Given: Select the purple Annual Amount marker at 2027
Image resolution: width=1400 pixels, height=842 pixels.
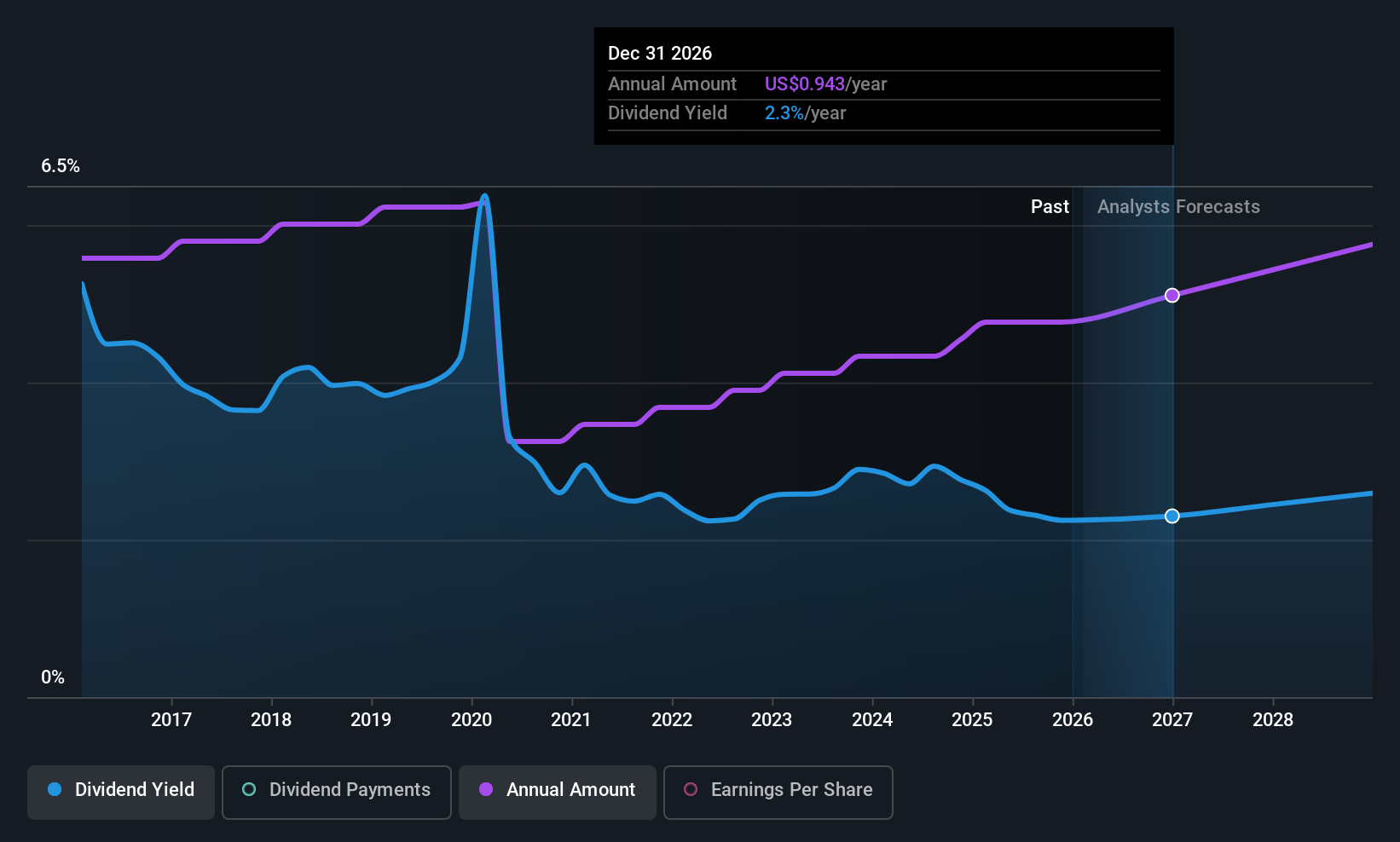Looking at the screenshot, I should tap(1172, 295).
